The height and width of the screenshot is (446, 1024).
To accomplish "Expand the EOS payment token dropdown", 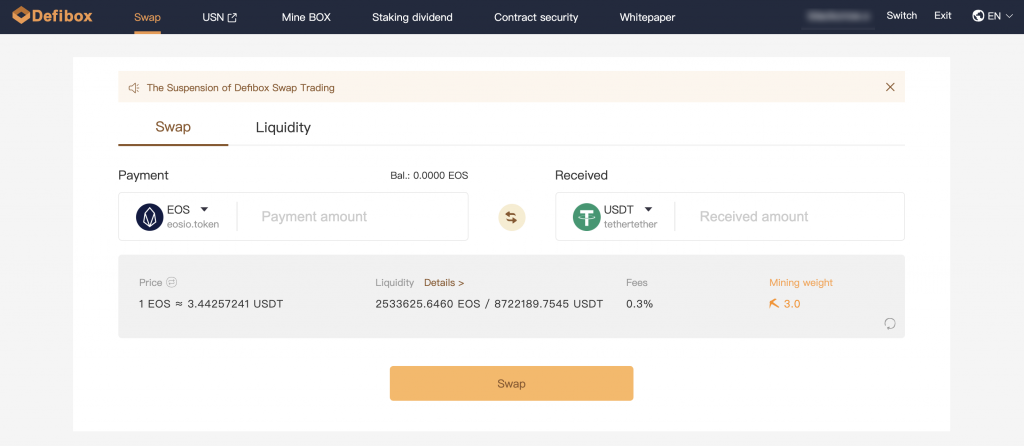I will pos(204,210).
